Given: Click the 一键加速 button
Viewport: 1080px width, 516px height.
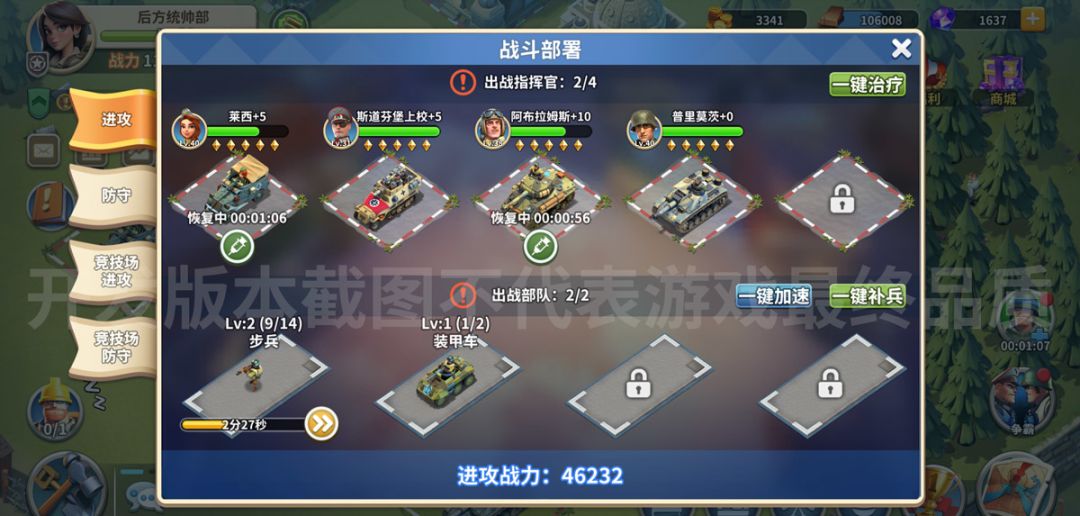Looking at the screenshot, I should 773,296.
